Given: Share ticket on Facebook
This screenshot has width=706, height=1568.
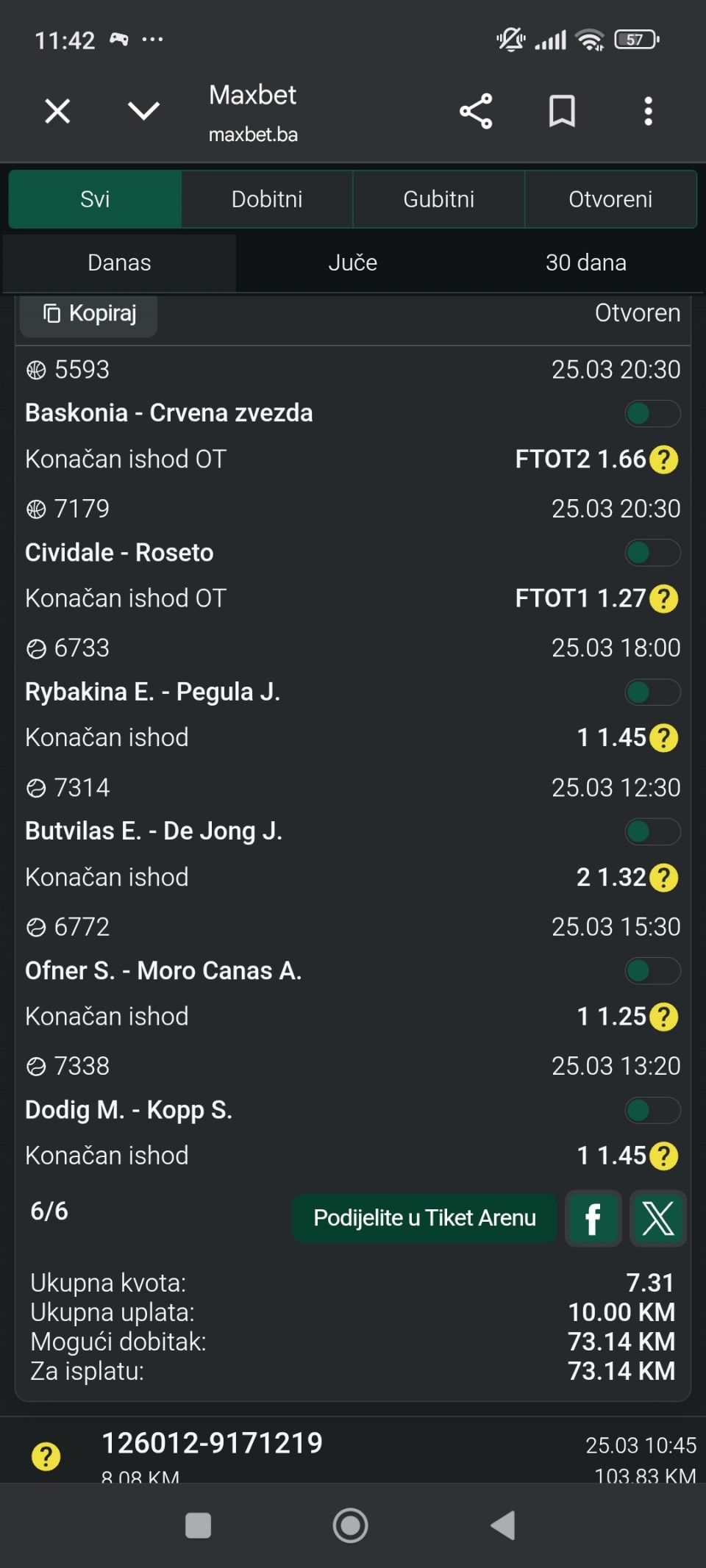Looking at the screenshot, I should click(x=593, y=1218).
